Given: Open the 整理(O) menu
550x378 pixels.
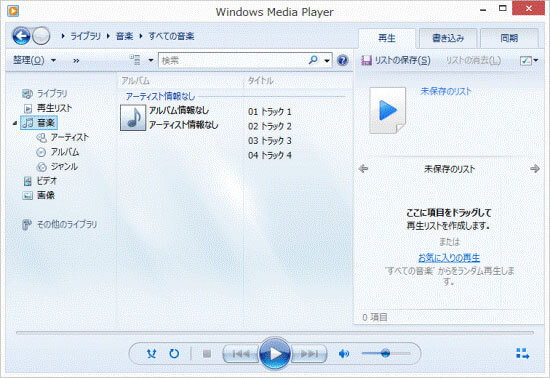Looking at the screenshot, I should click(x=34, y=60).
